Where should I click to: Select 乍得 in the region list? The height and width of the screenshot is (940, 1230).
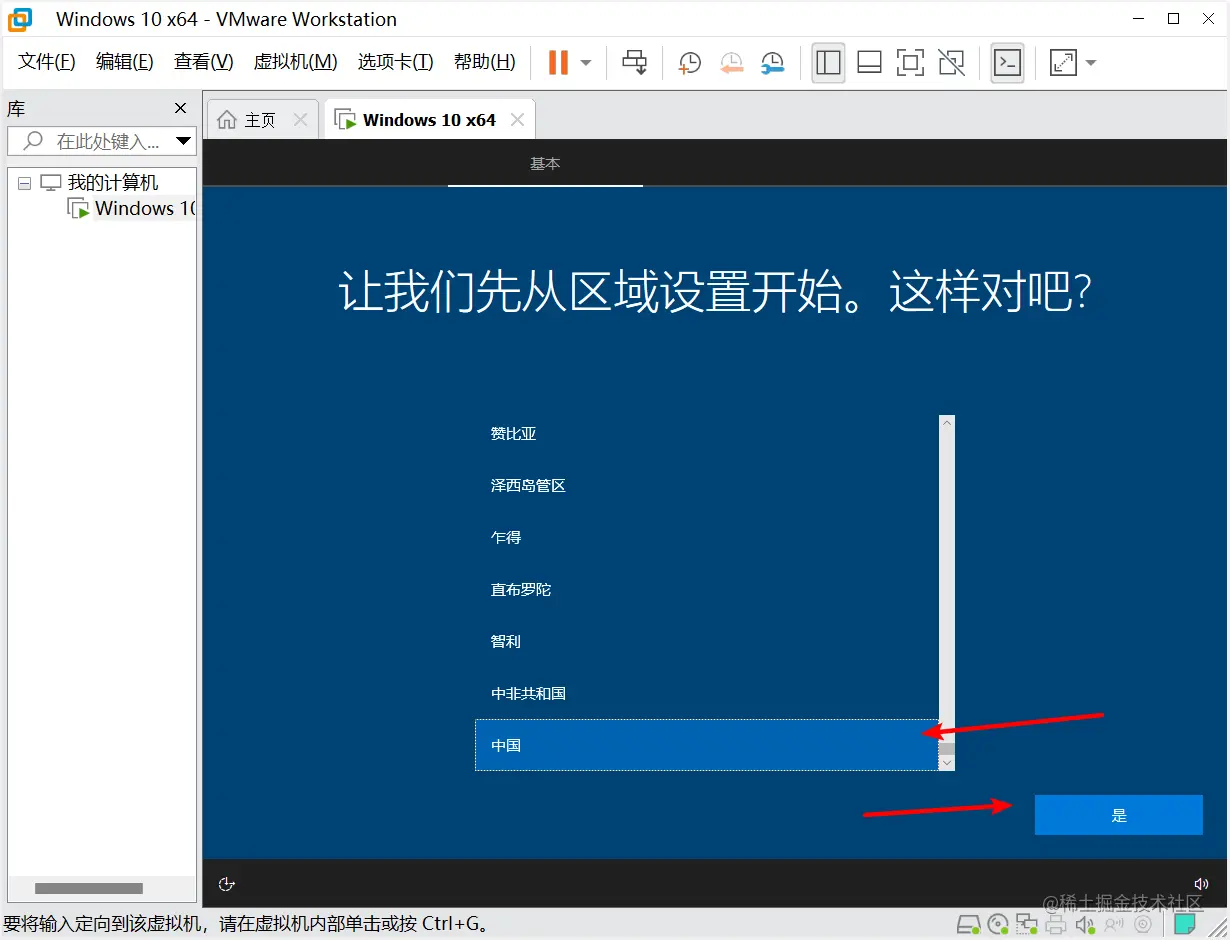click(x=707, y=537)
